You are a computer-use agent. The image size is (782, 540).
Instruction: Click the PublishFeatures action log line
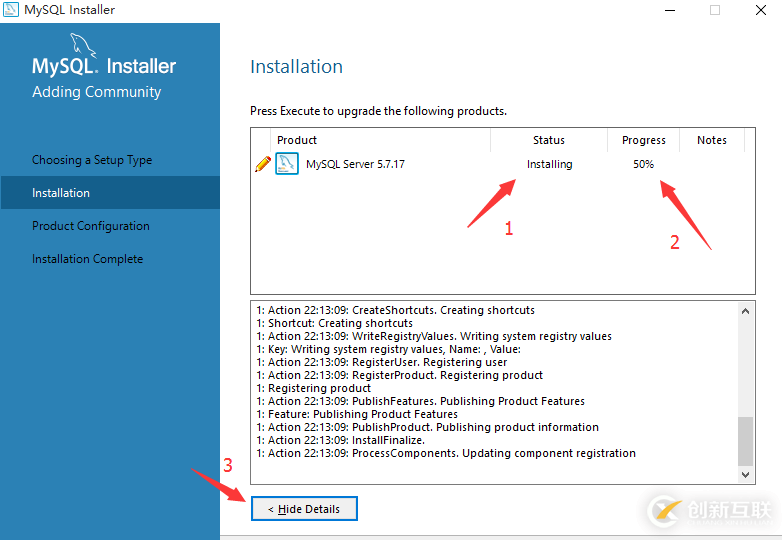(x=420, y=401)
